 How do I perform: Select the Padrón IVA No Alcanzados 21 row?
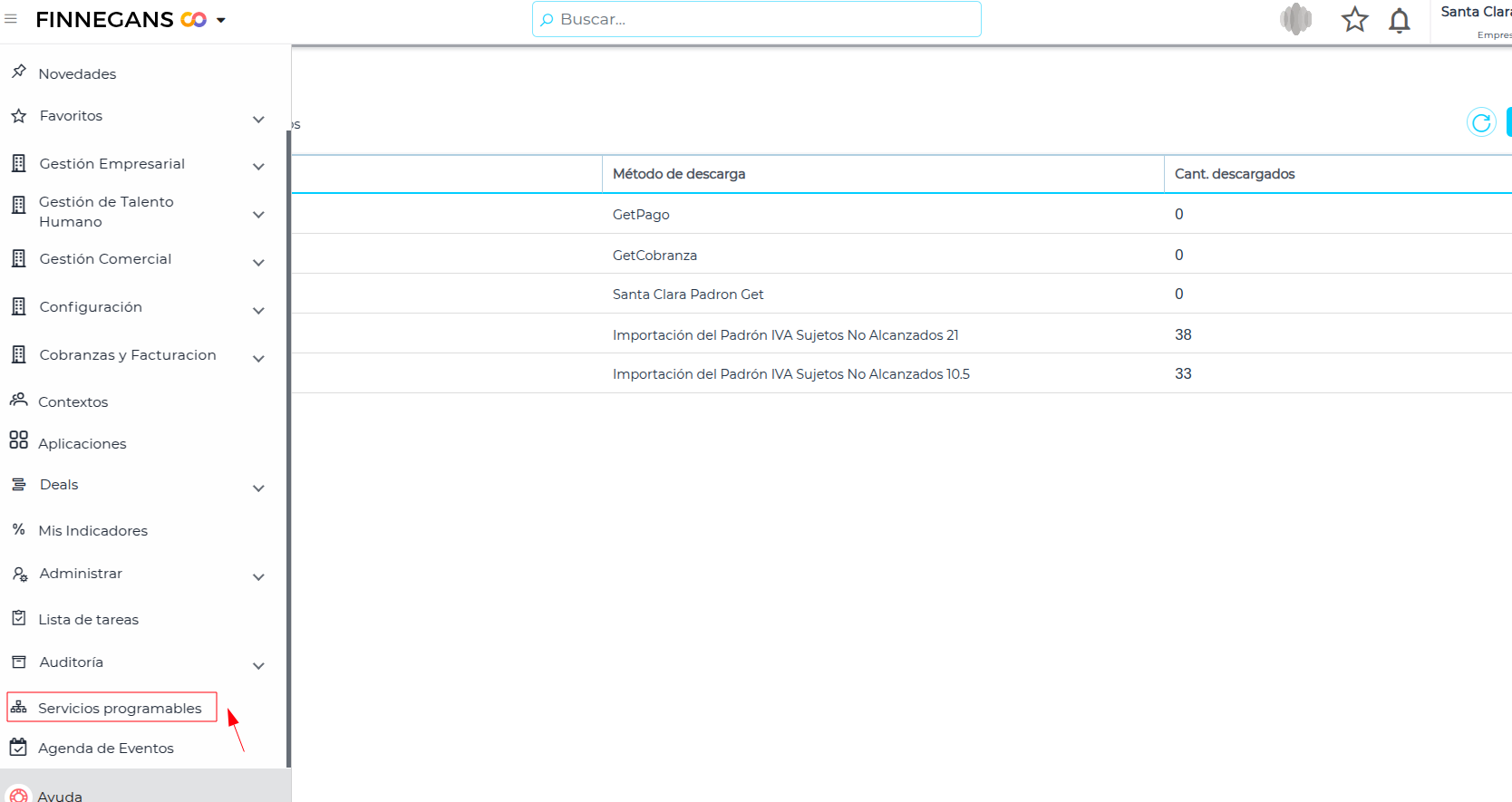tap(902, 333)
